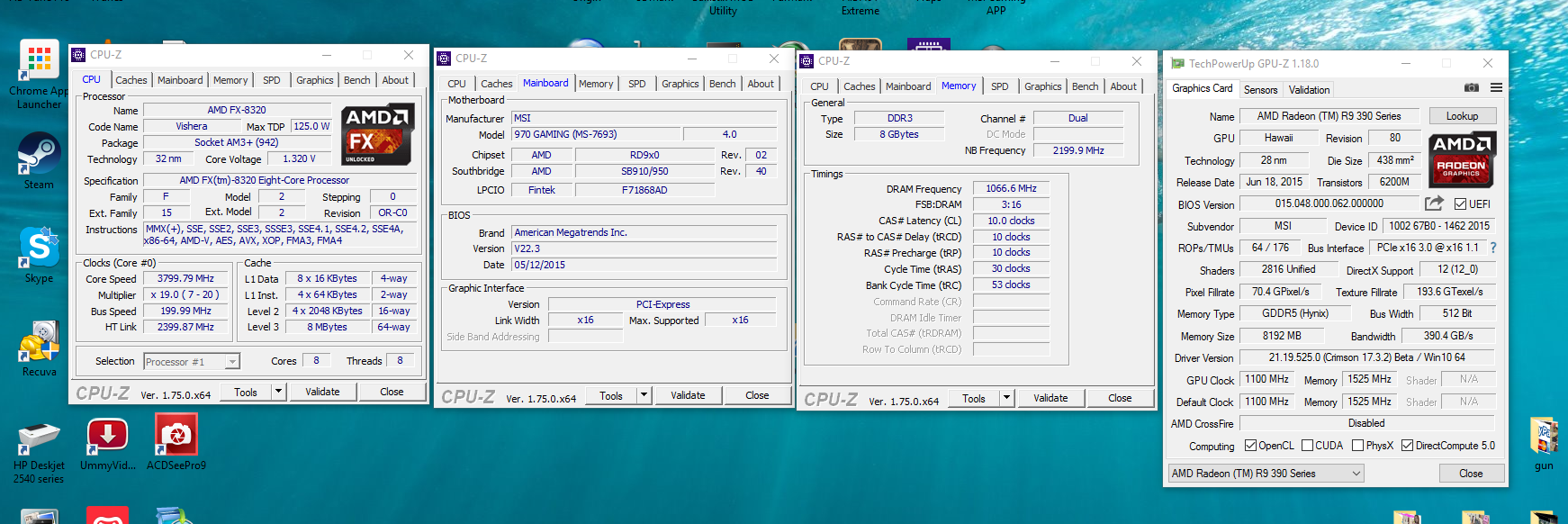Click Validate in the CPU-Z Memory window
The image size is (1568, 524).
tap(1050, 398)
